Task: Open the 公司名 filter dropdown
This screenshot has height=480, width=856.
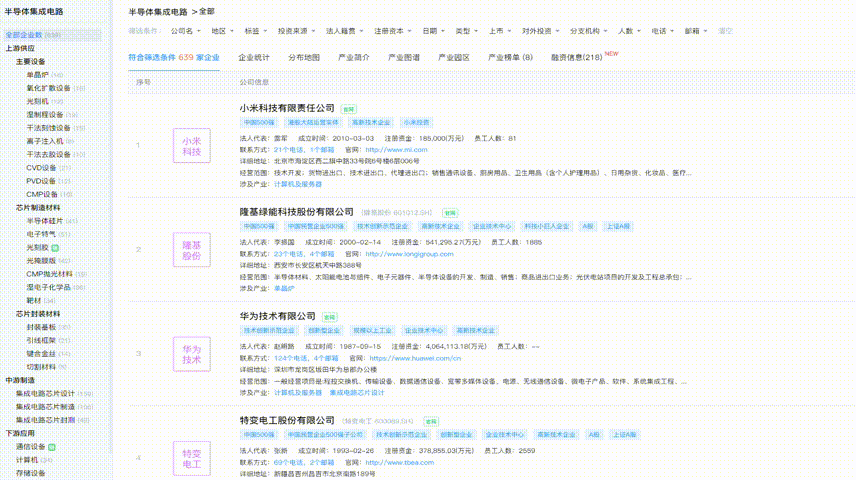Action: pos(184,31)
